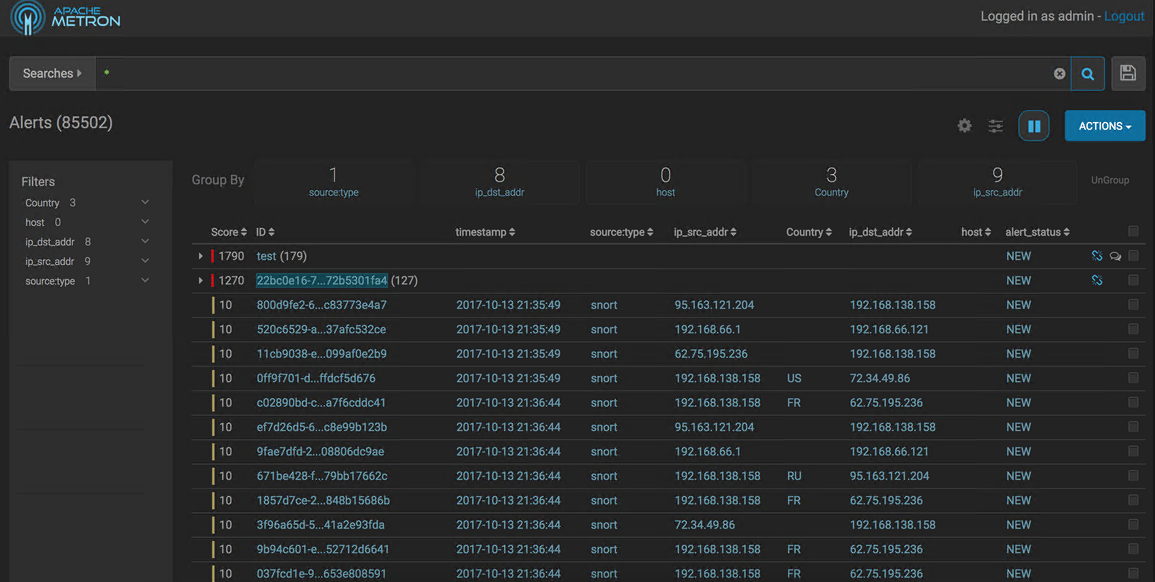
Task: Click the UnGroup link
Action: (1110, 180)
